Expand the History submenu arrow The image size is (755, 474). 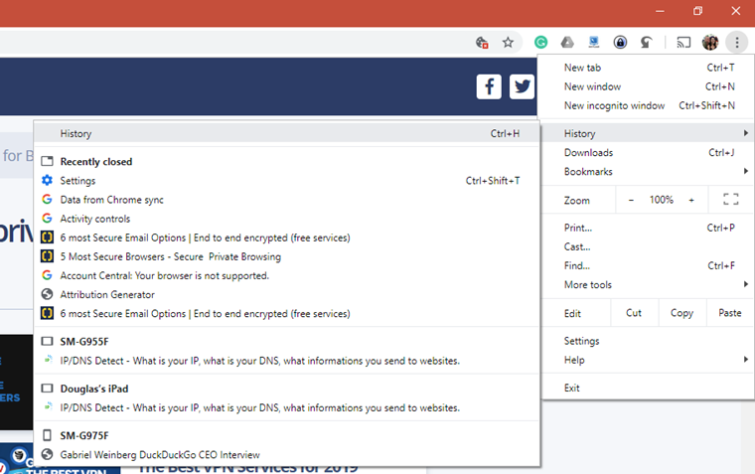tap(745, 133)
